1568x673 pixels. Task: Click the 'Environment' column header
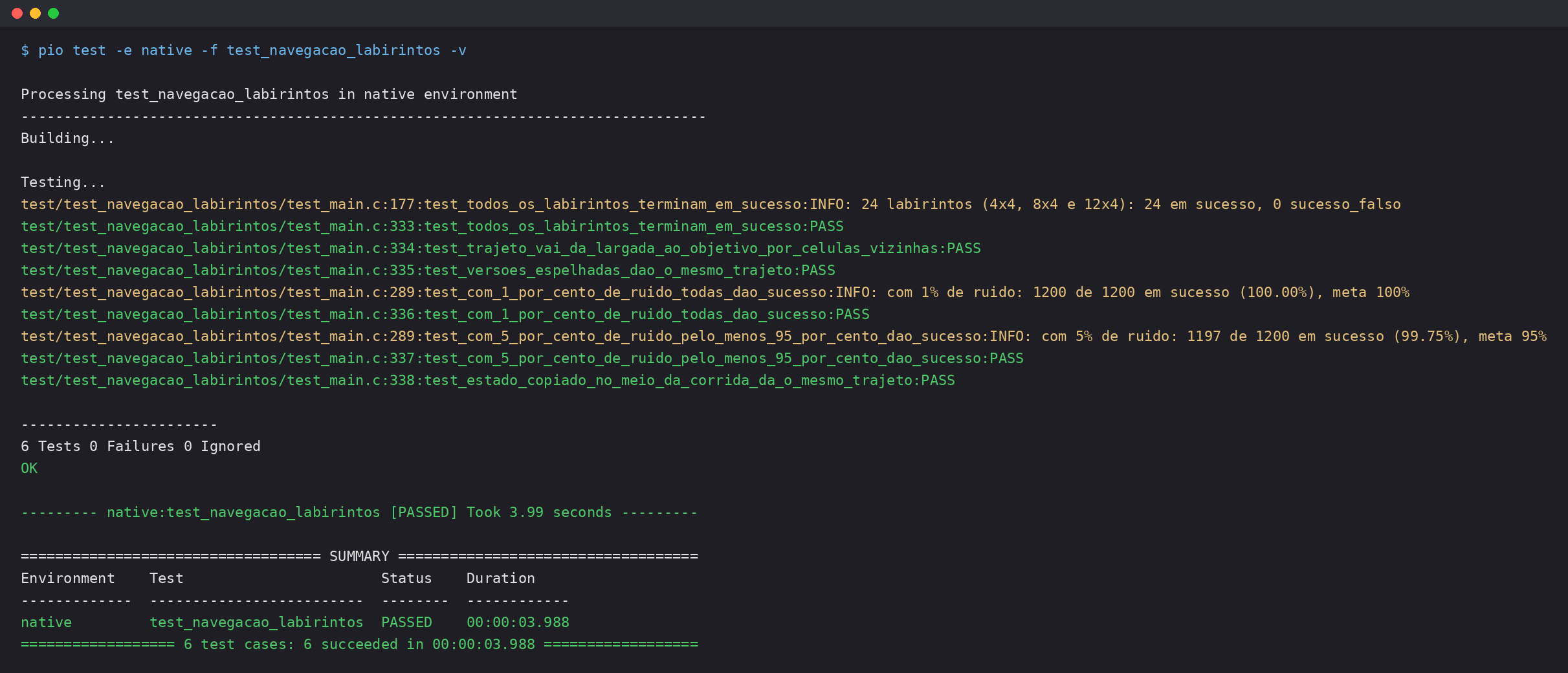pos(67,579)
